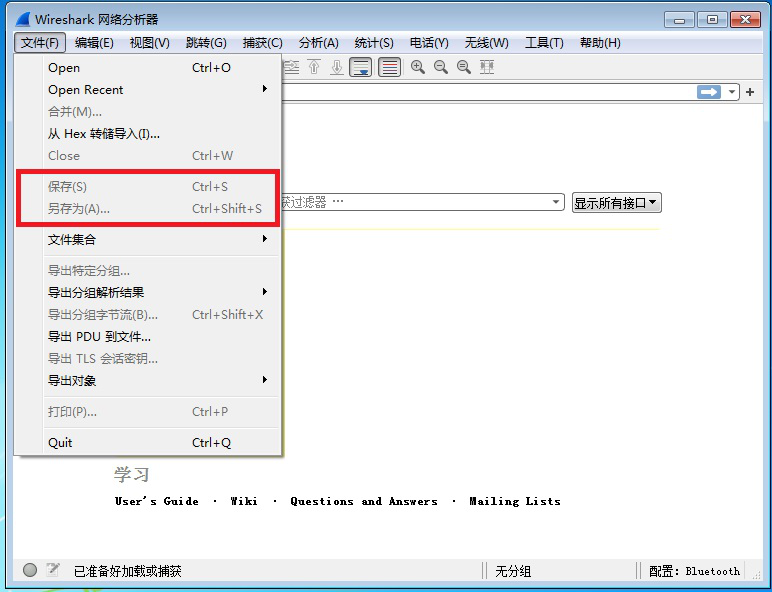Open the 无线(W) menu
Screen dimensions: 772x592
click(x=486, y=43)
